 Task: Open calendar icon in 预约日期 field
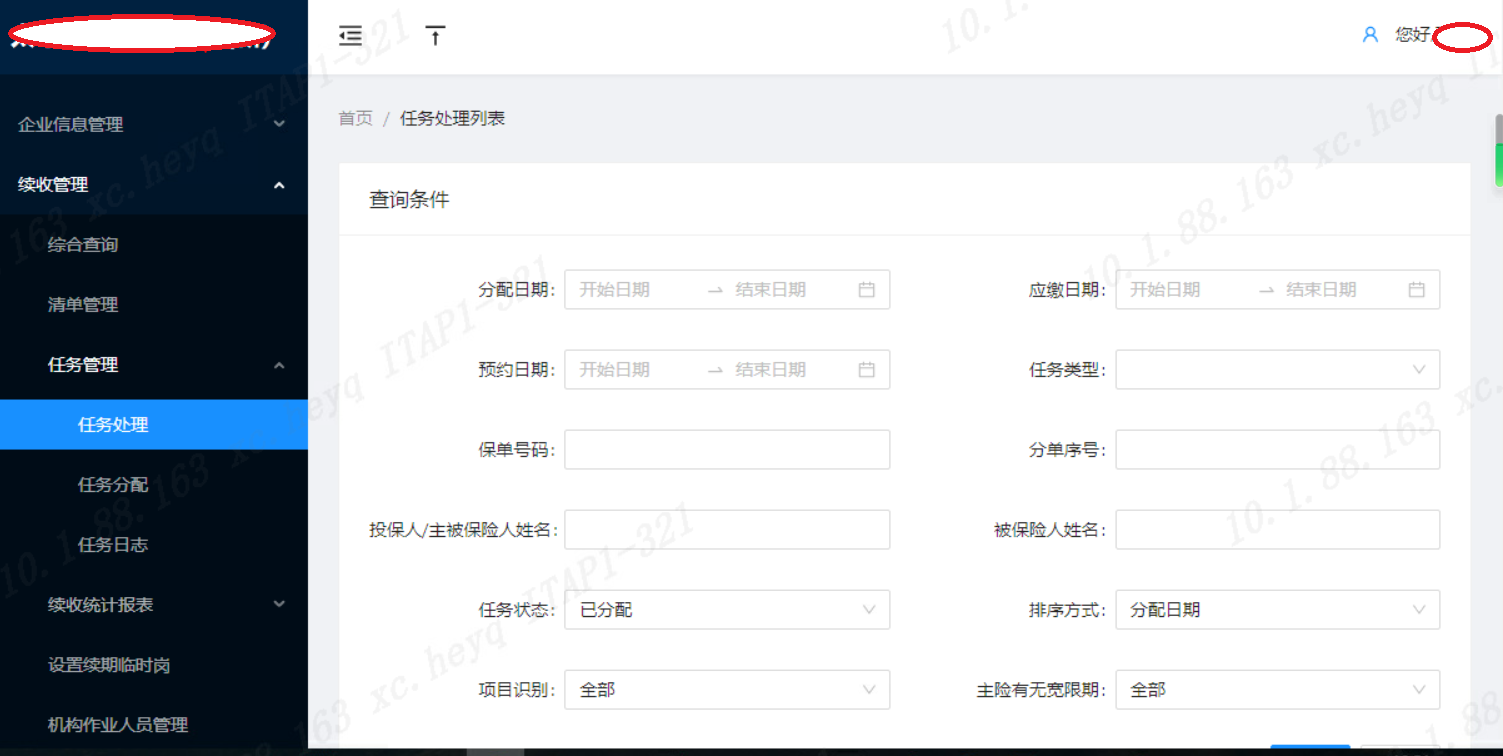[867, 370]
